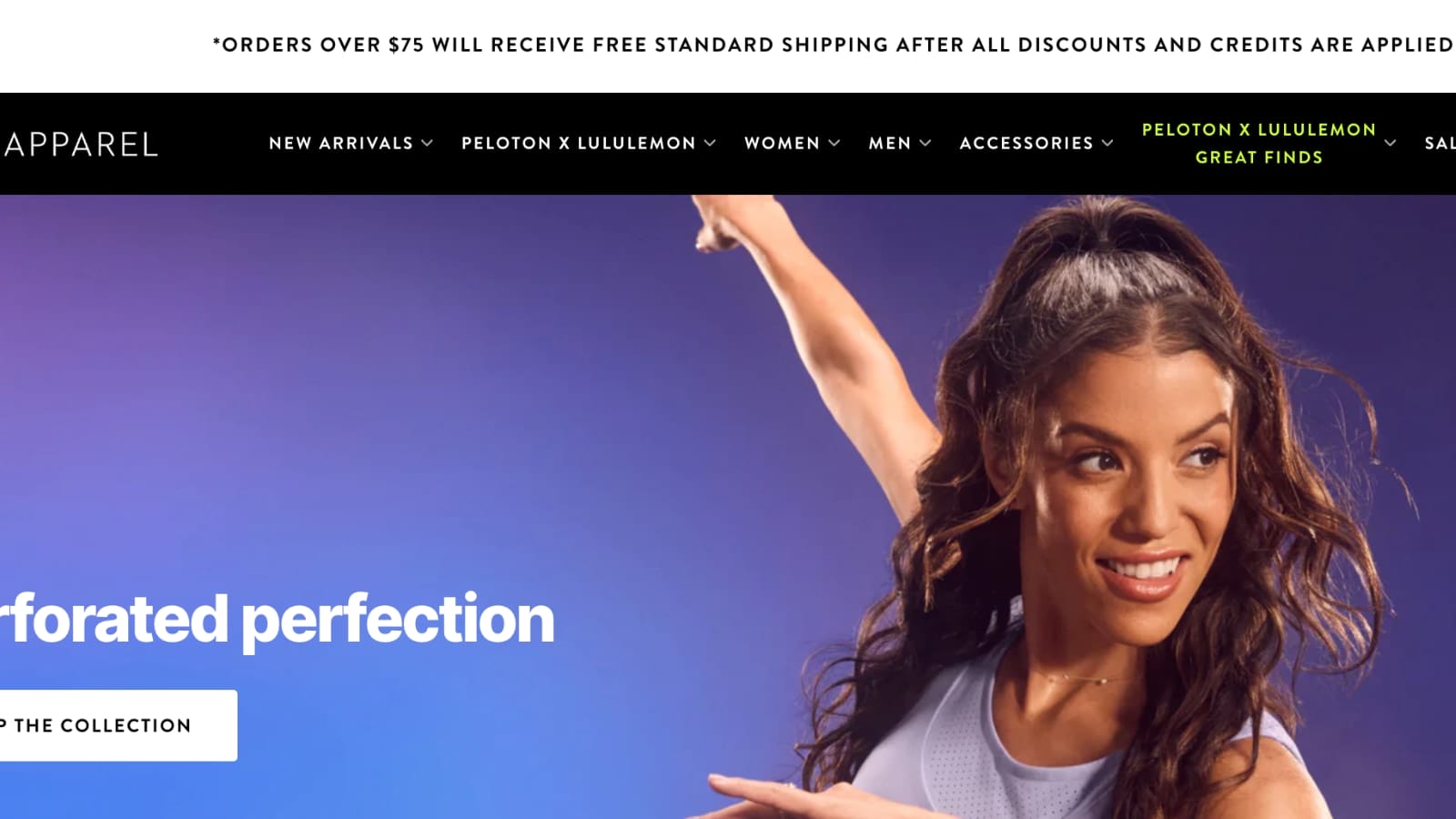
Task: Open the Accessories menu label
Action: [1026, 143]
